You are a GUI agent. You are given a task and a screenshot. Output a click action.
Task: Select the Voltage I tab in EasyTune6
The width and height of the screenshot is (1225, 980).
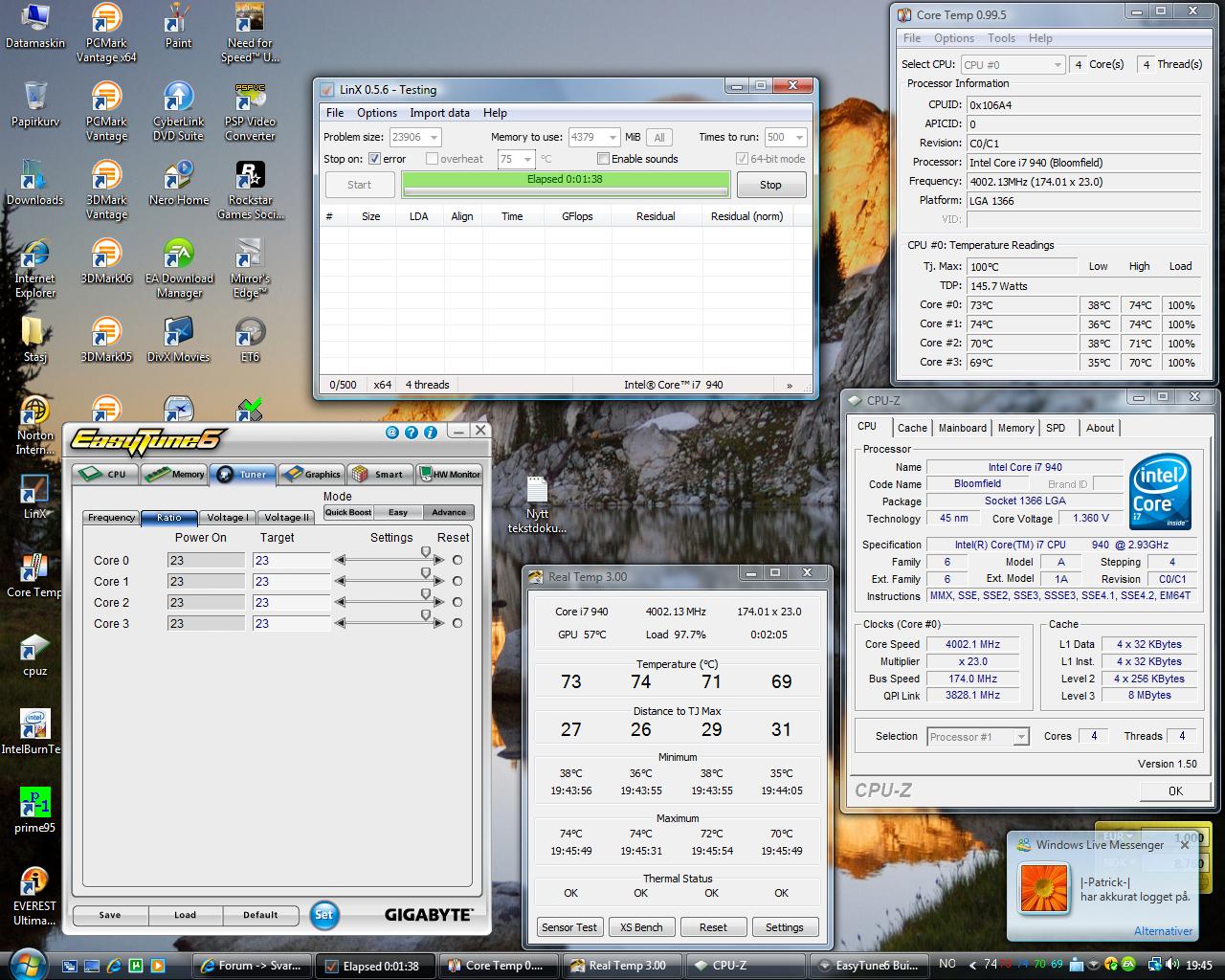tap(228, 517)
